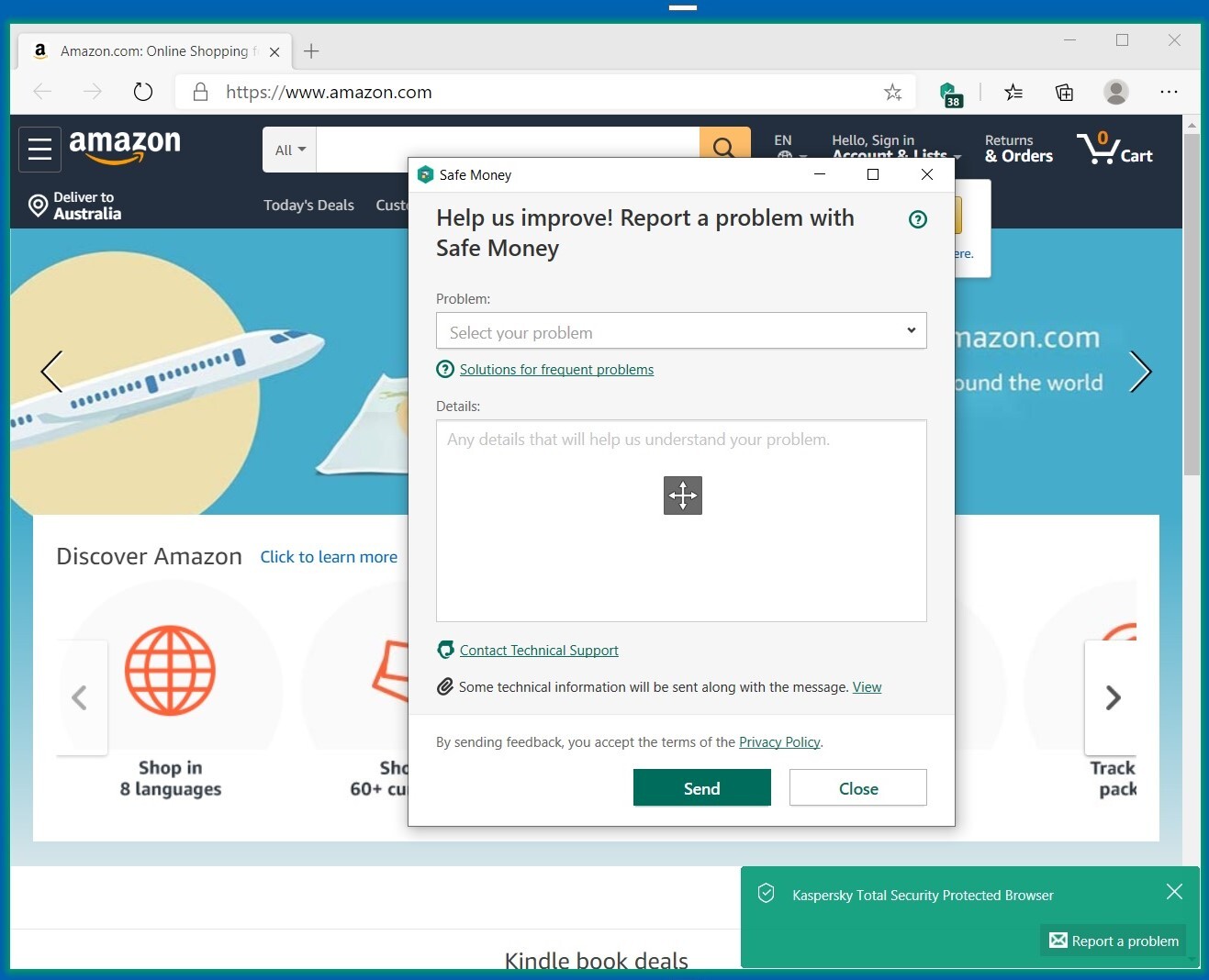Screen dimensions: 1209x980
Task: Click Report a problem in Kaspersky notification
Action: pyautogui.click(x=1114, y=941)
